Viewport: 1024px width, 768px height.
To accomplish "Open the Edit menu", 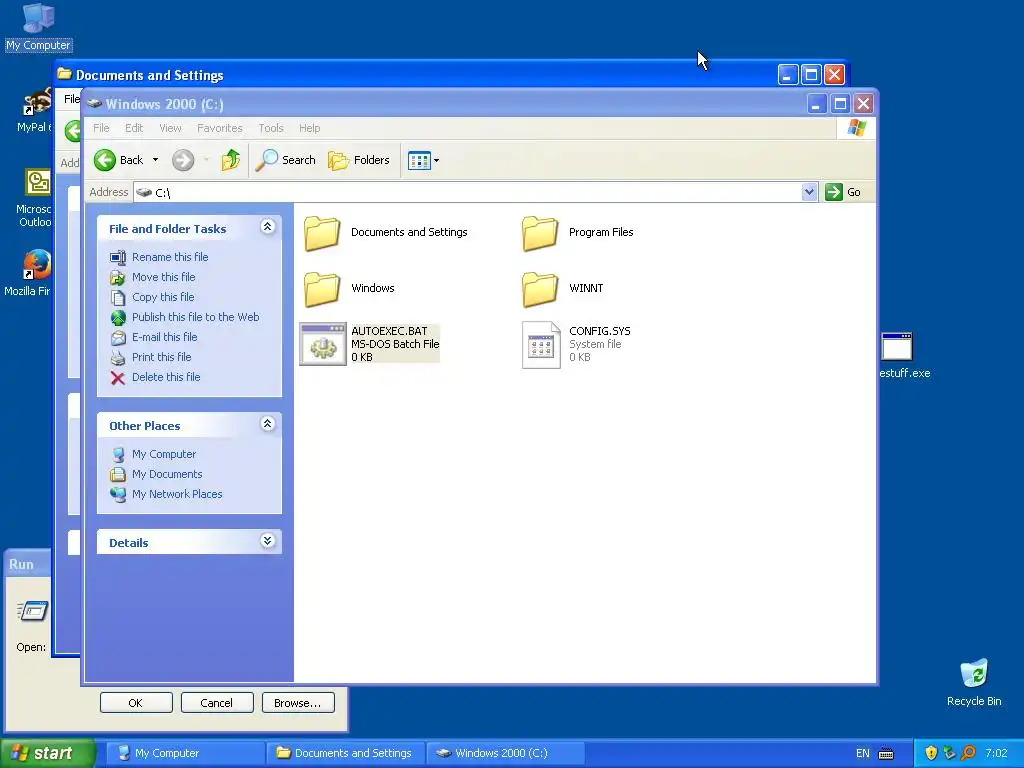I will [x=134, y=128].
